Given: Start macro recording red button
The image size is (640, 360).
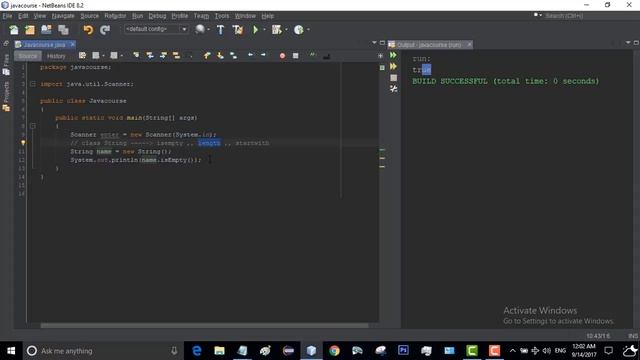Looking at the screenshot, I should [x=282, y=56].
